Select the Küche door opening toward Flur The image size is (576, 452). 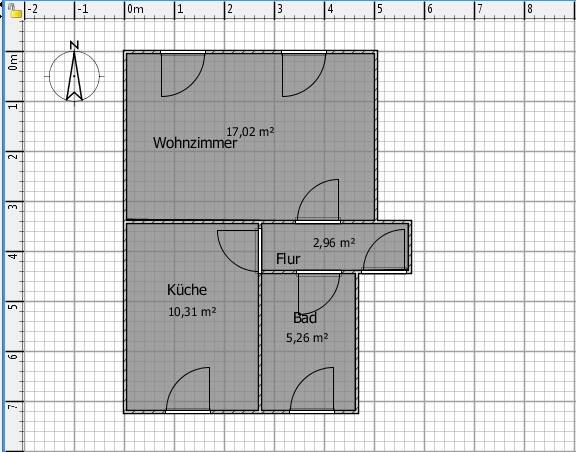pyautogui.click(x=239, y=251)
